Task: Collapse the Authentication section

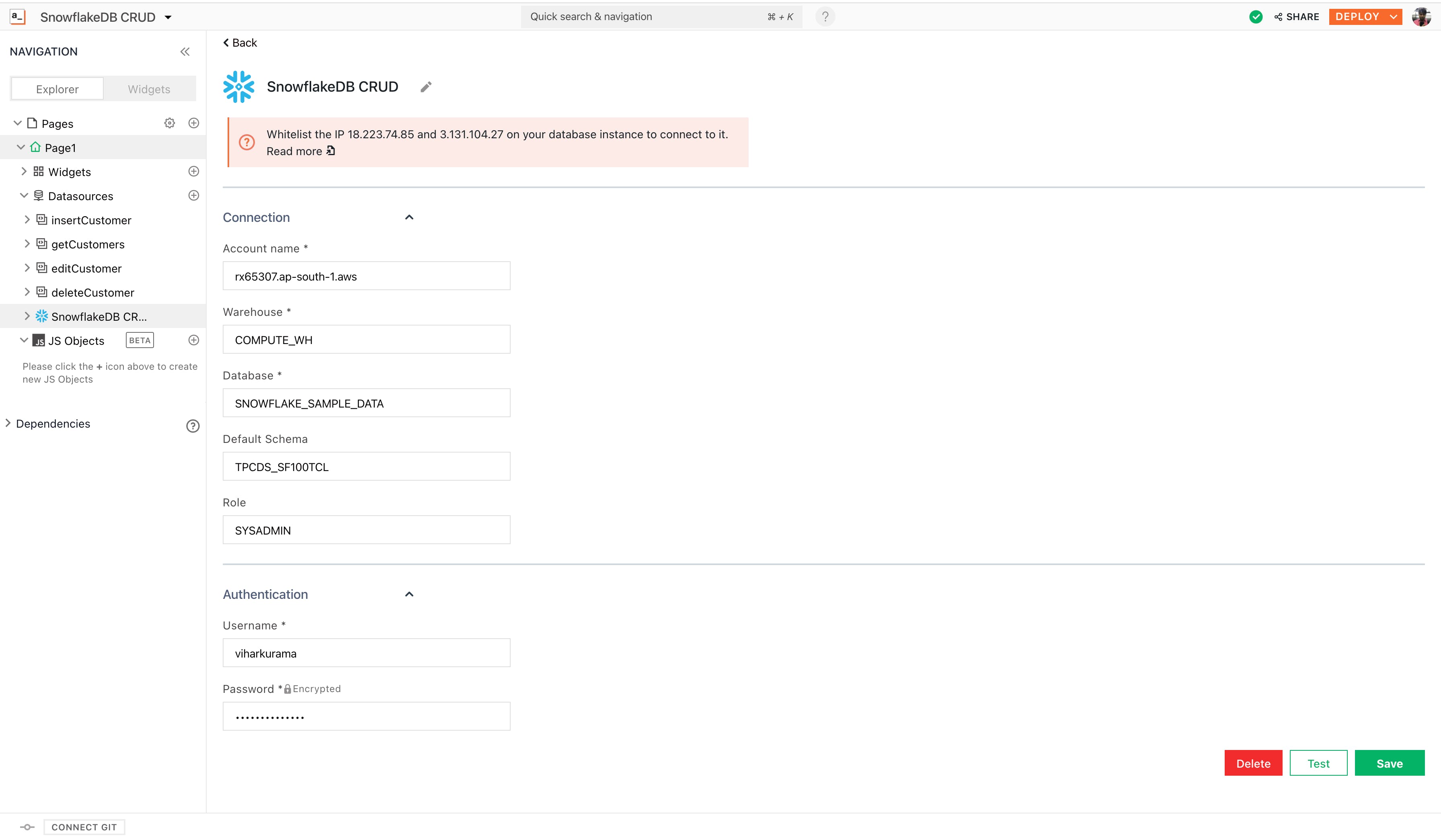Action: click(409, 594)
